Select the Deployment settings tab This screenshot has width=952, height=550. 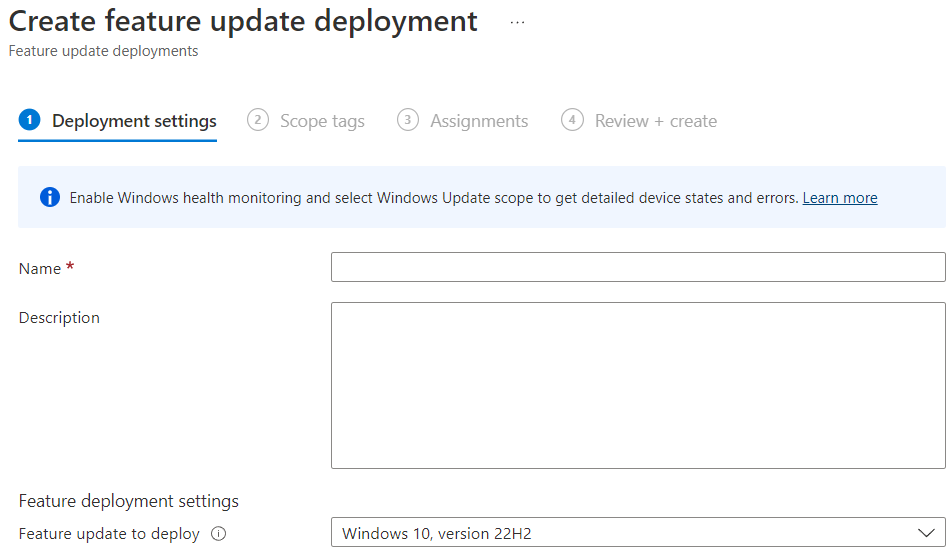118,121
